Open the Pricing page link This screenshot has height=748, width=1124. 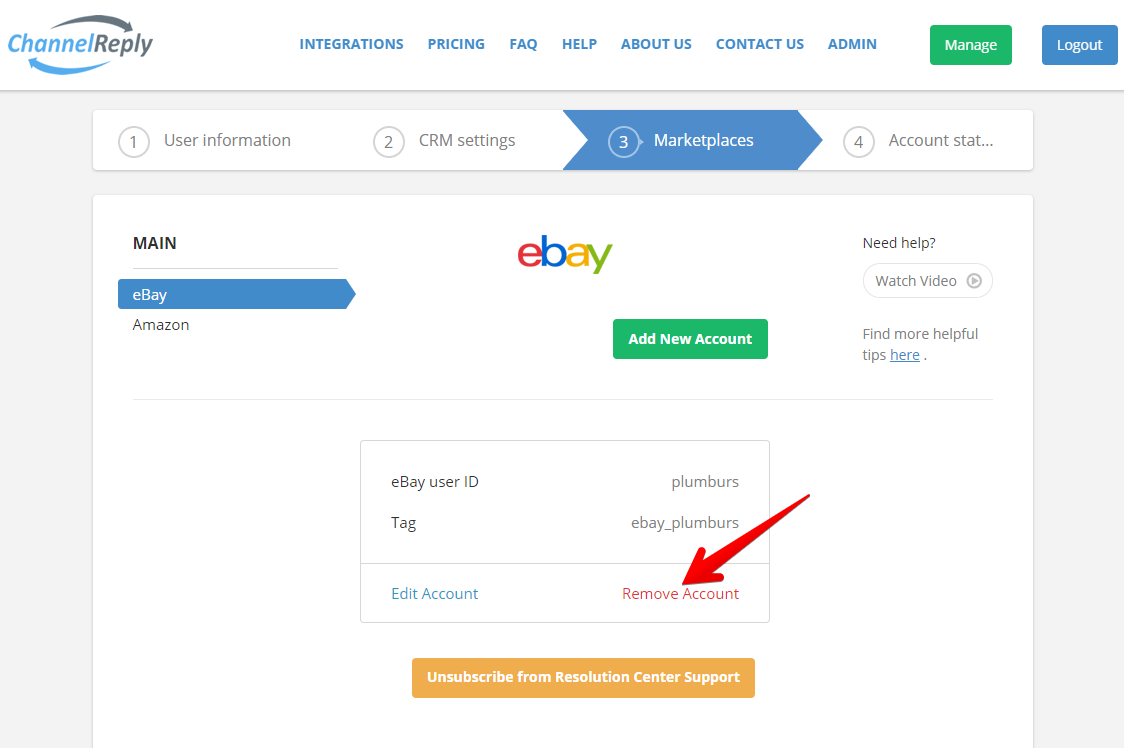click(x=456, y=44)
